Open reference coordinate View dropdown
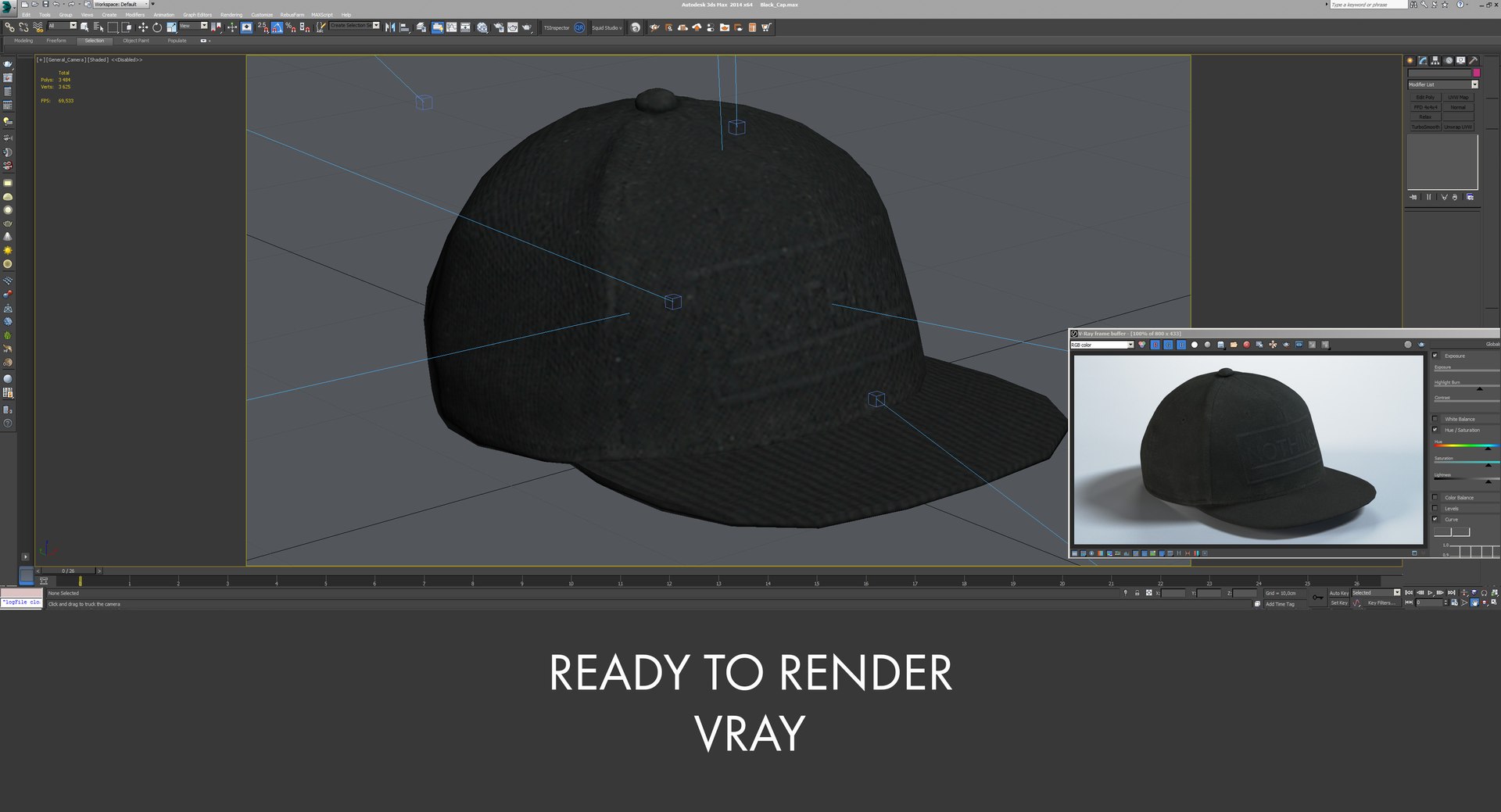 point(193,26)
